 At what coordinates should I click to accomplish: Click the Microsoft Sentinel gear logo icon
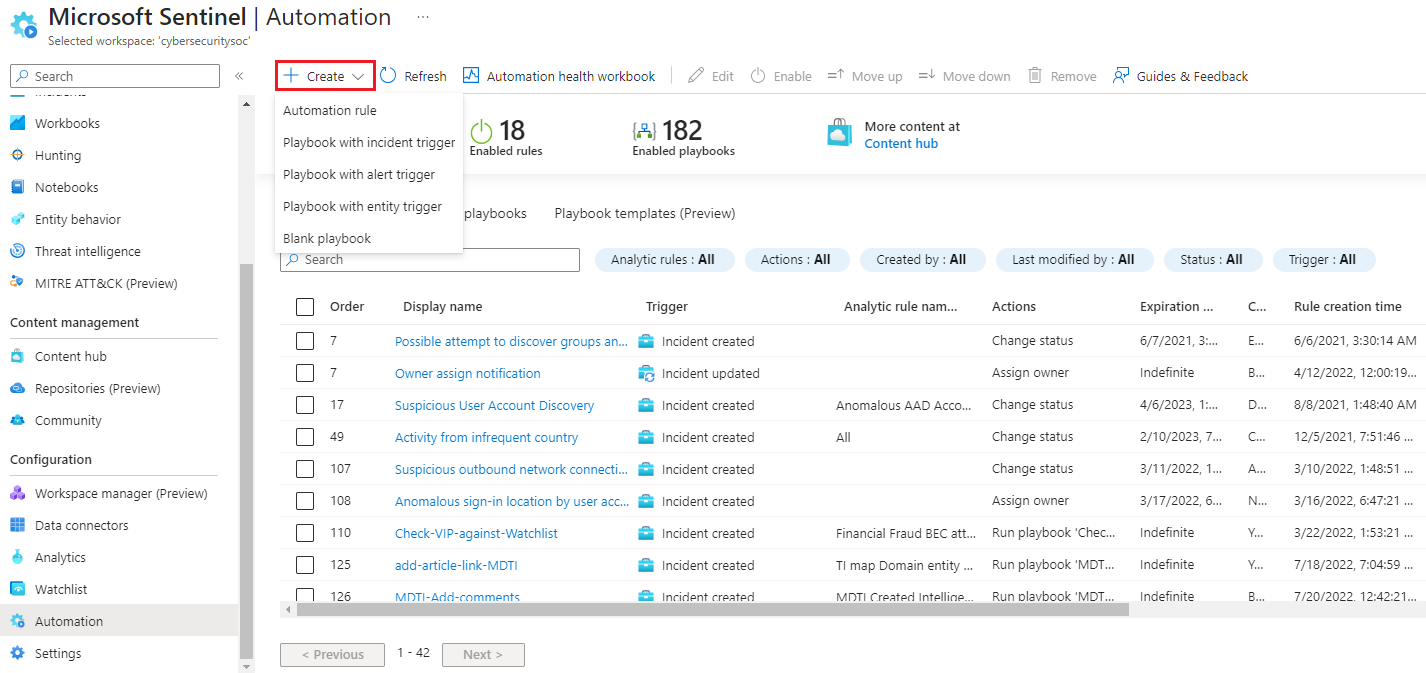[24, 26]
